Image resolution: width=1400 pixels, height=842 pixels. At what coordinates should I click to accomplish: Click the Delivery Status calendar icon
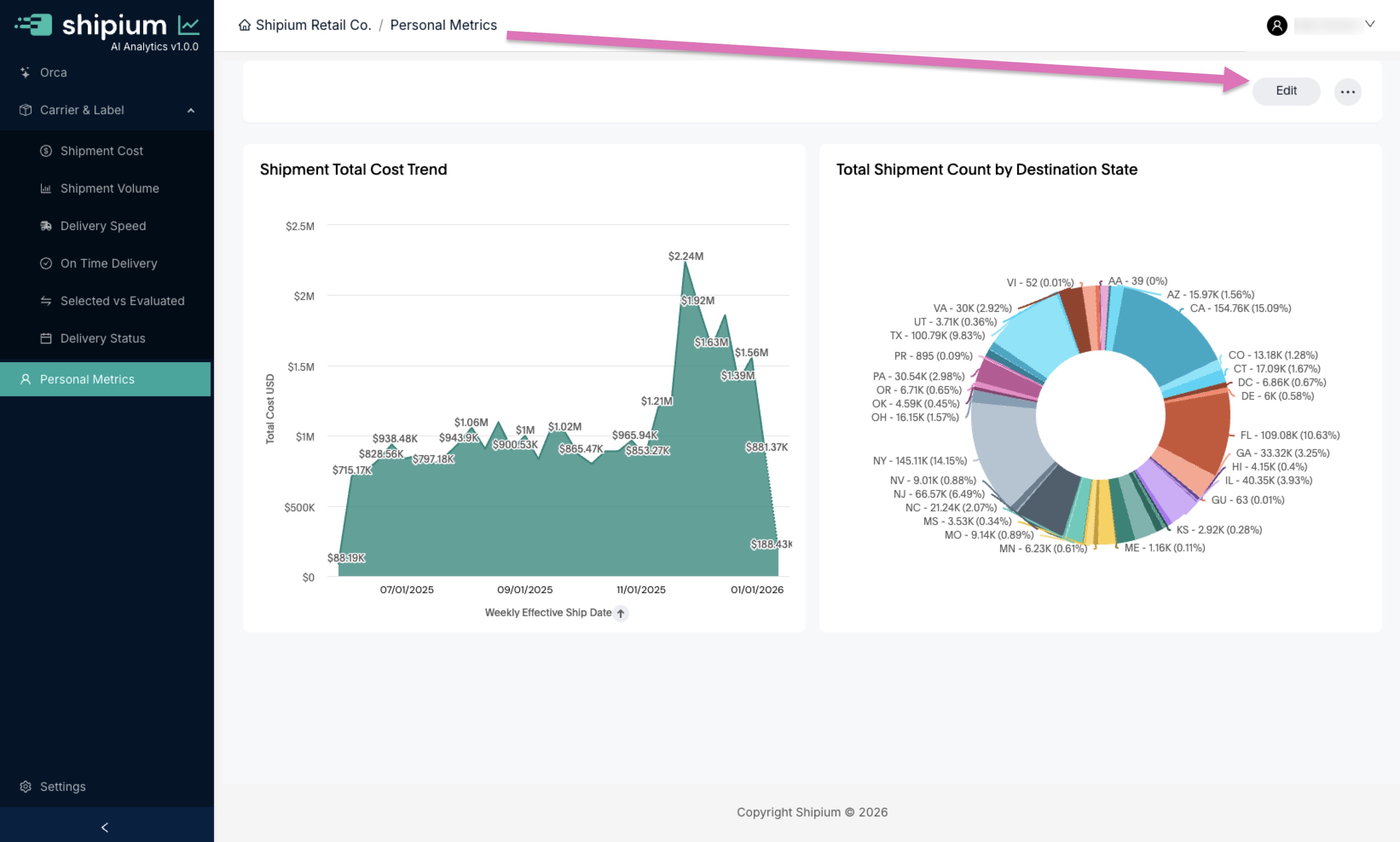(46, 338)
